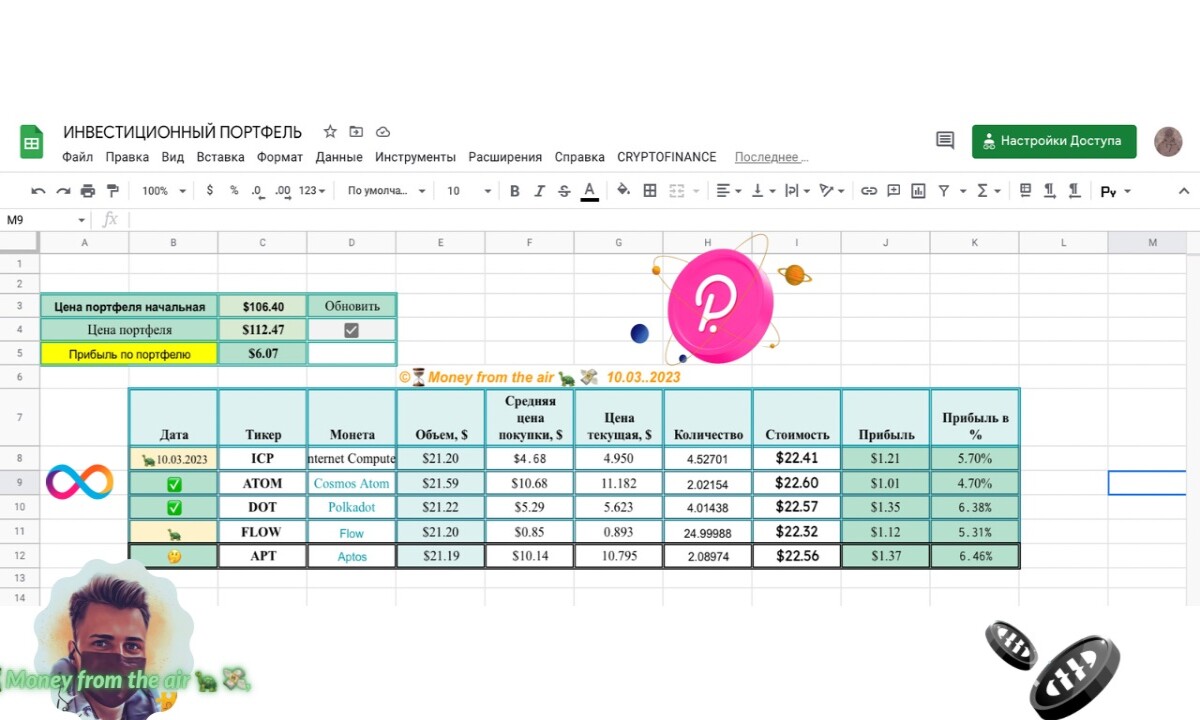Screen dimensions: 1200x720
Task: Redo the last action
Action: click(63, 191)
